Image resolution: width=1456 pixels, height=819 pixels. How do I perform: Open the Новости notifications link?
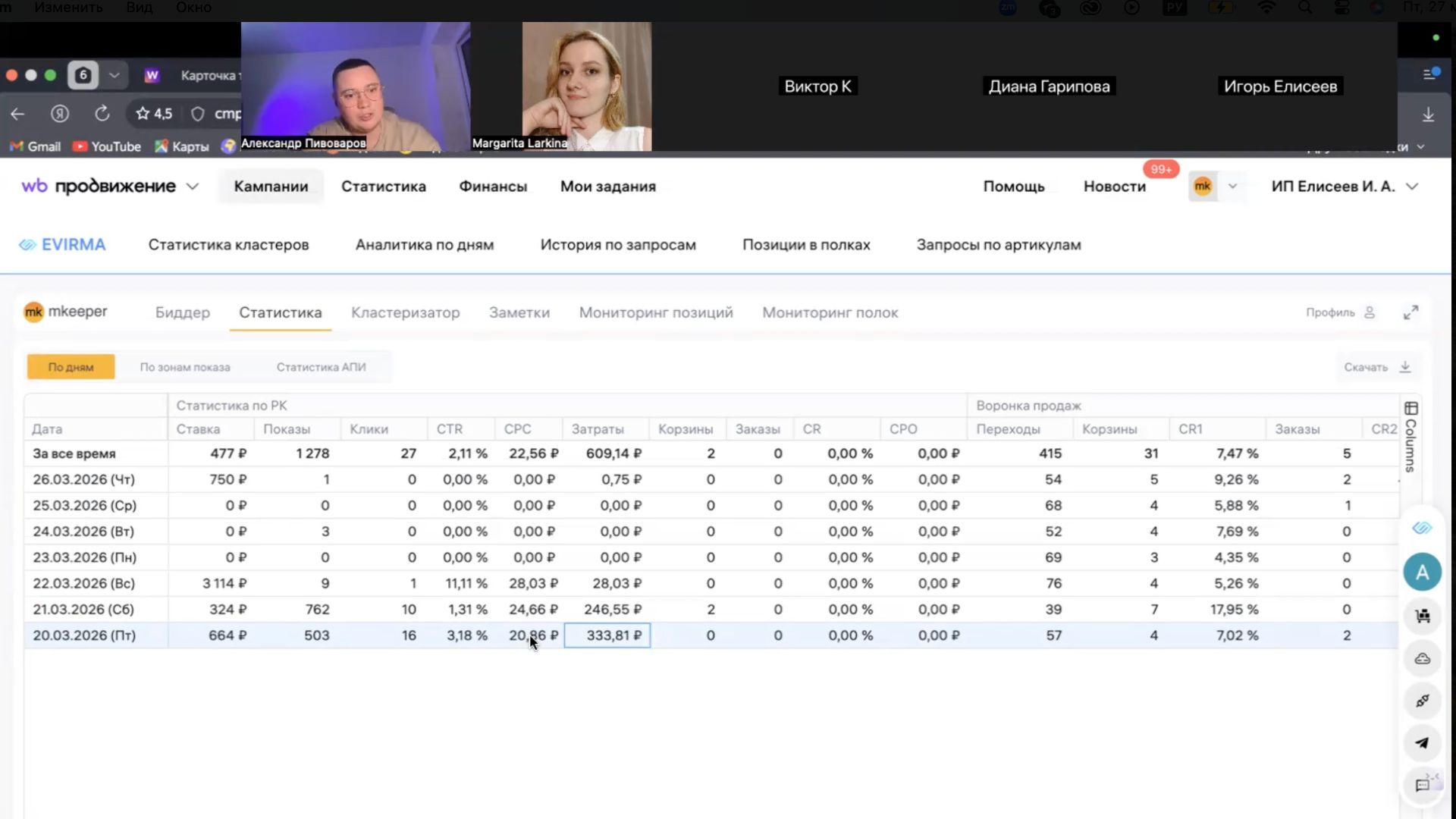click(x=1114, y=187)
